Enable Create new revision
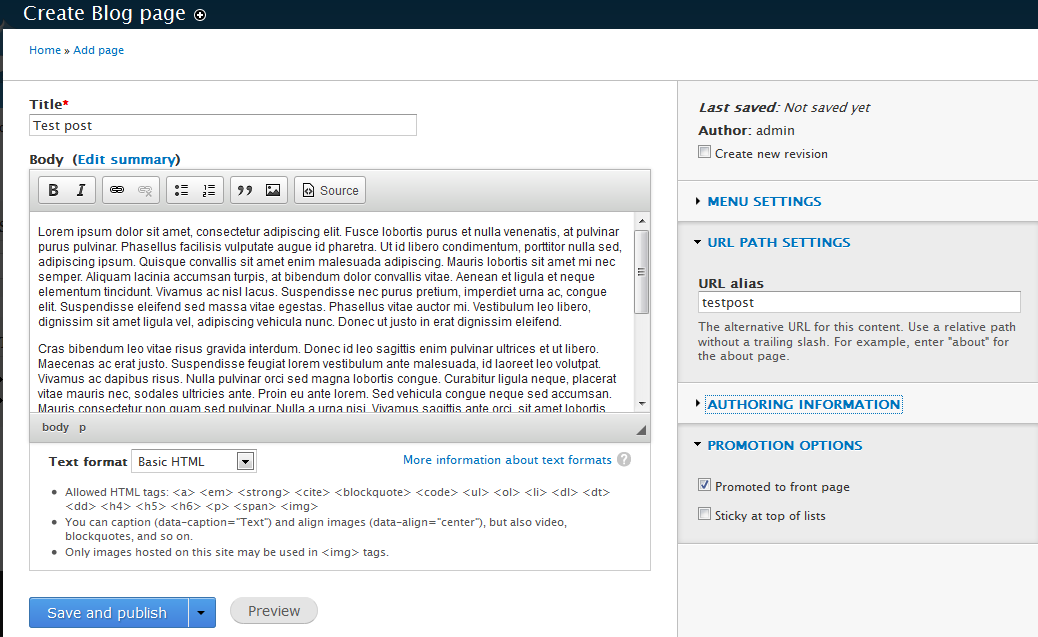Viewport: 1038px width, 637px height. coord(705,153)
